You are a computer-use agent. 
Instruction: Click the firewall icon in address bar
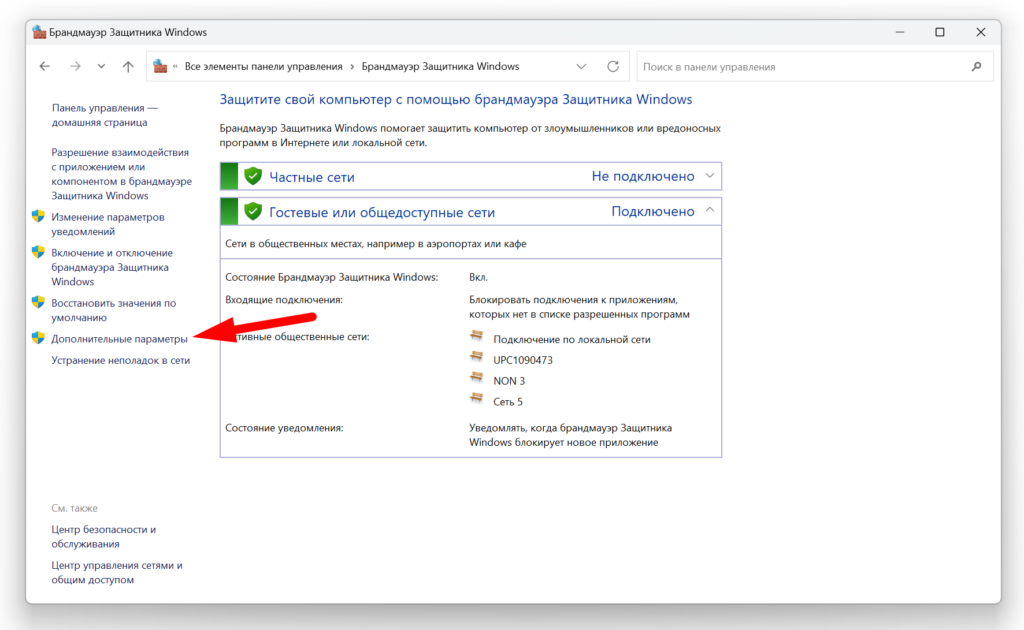pyautogui.click(x=160, y=66)
